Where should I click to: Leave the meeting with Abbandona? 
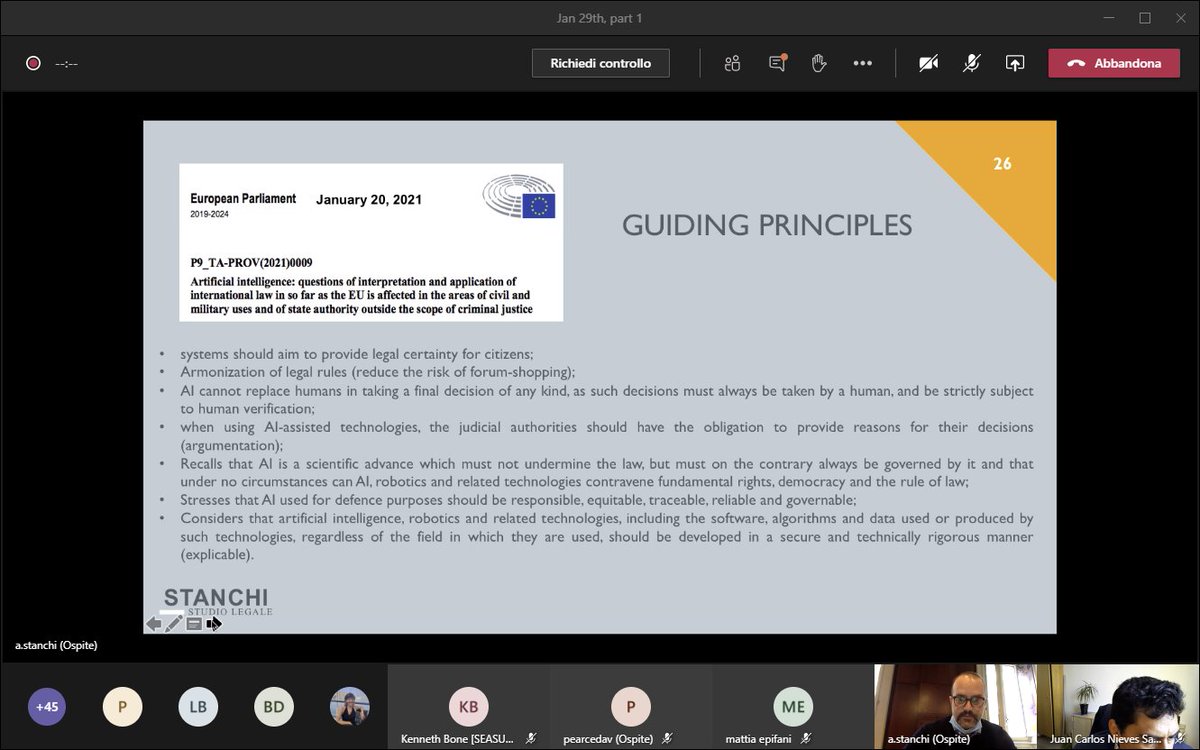(1113, 63)
